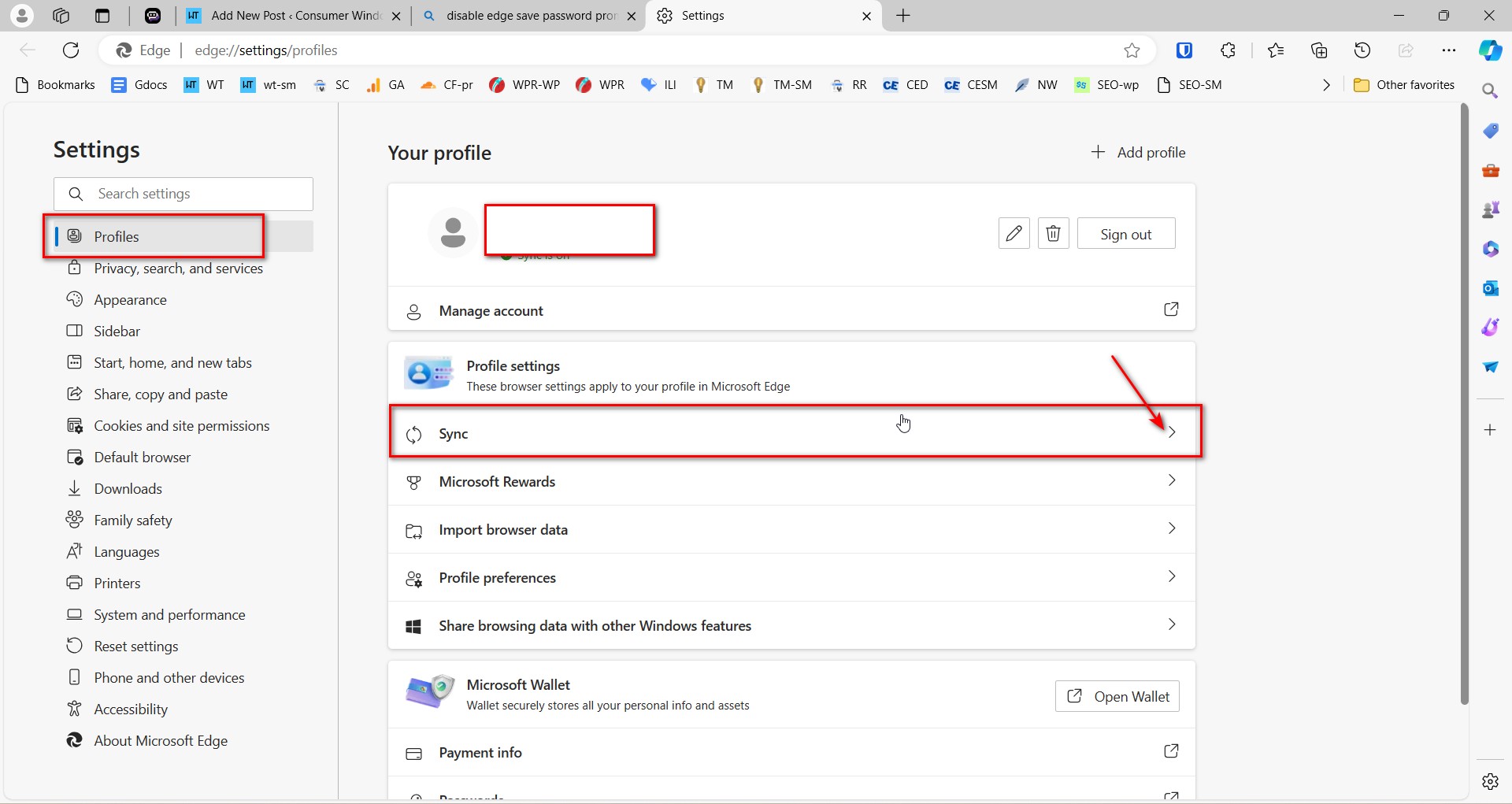The image size is (1512, 804).
Task: Open About Microsoft Edge settings
Action: pos(183,741)
